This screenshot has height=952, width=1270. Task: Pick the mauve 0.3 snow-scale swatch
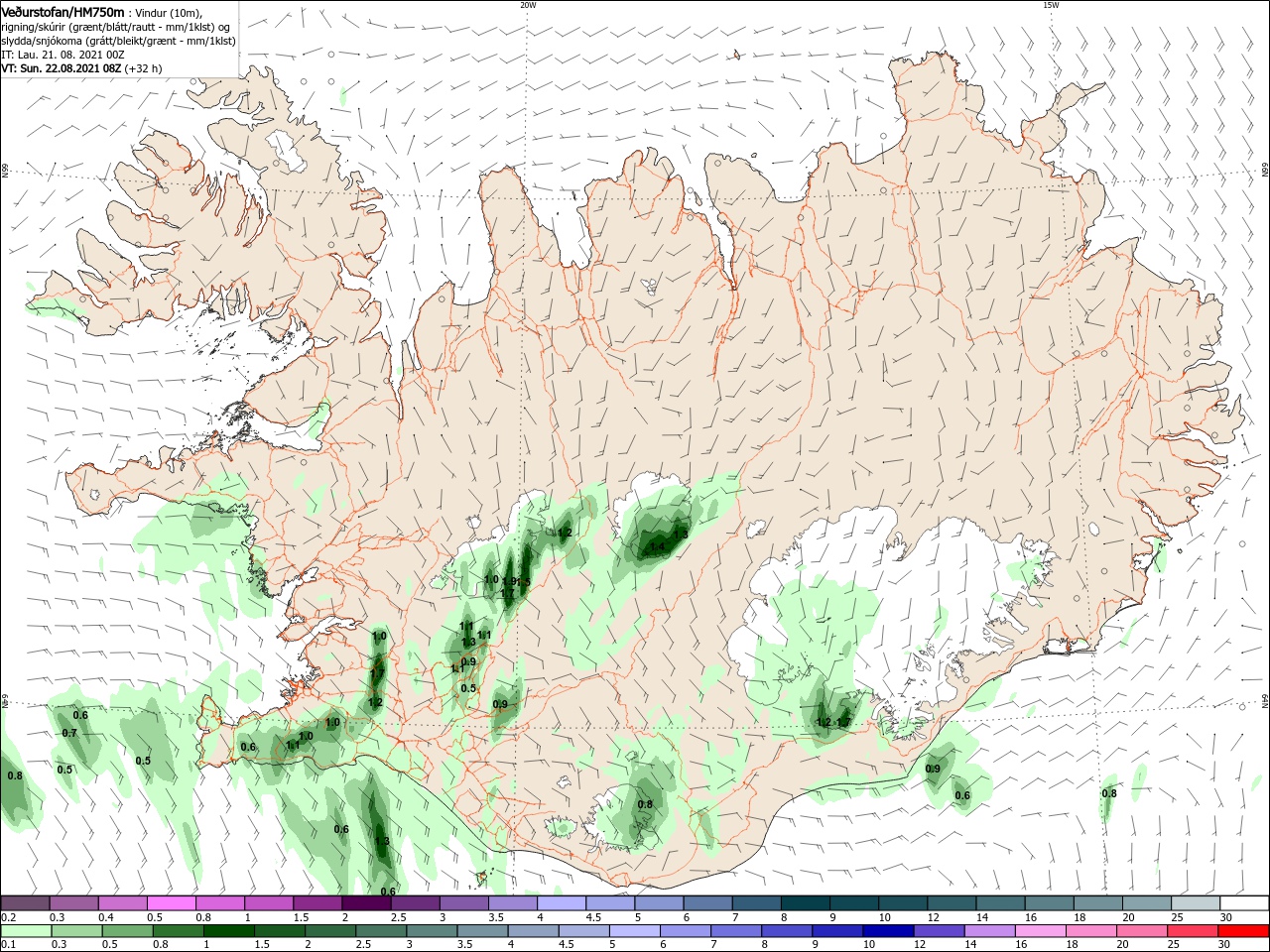[74, 902]
